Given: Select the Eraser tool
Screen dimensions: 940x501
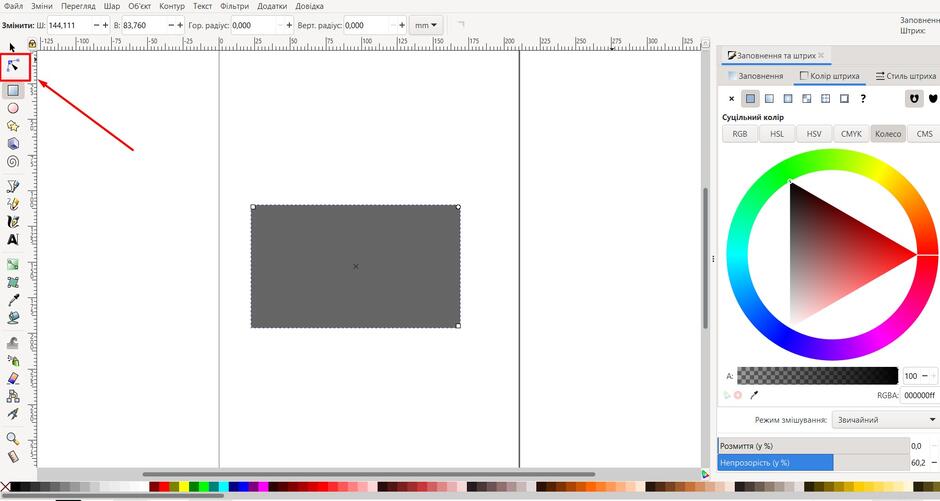Looking at the screenshot, I should (13, 379).
